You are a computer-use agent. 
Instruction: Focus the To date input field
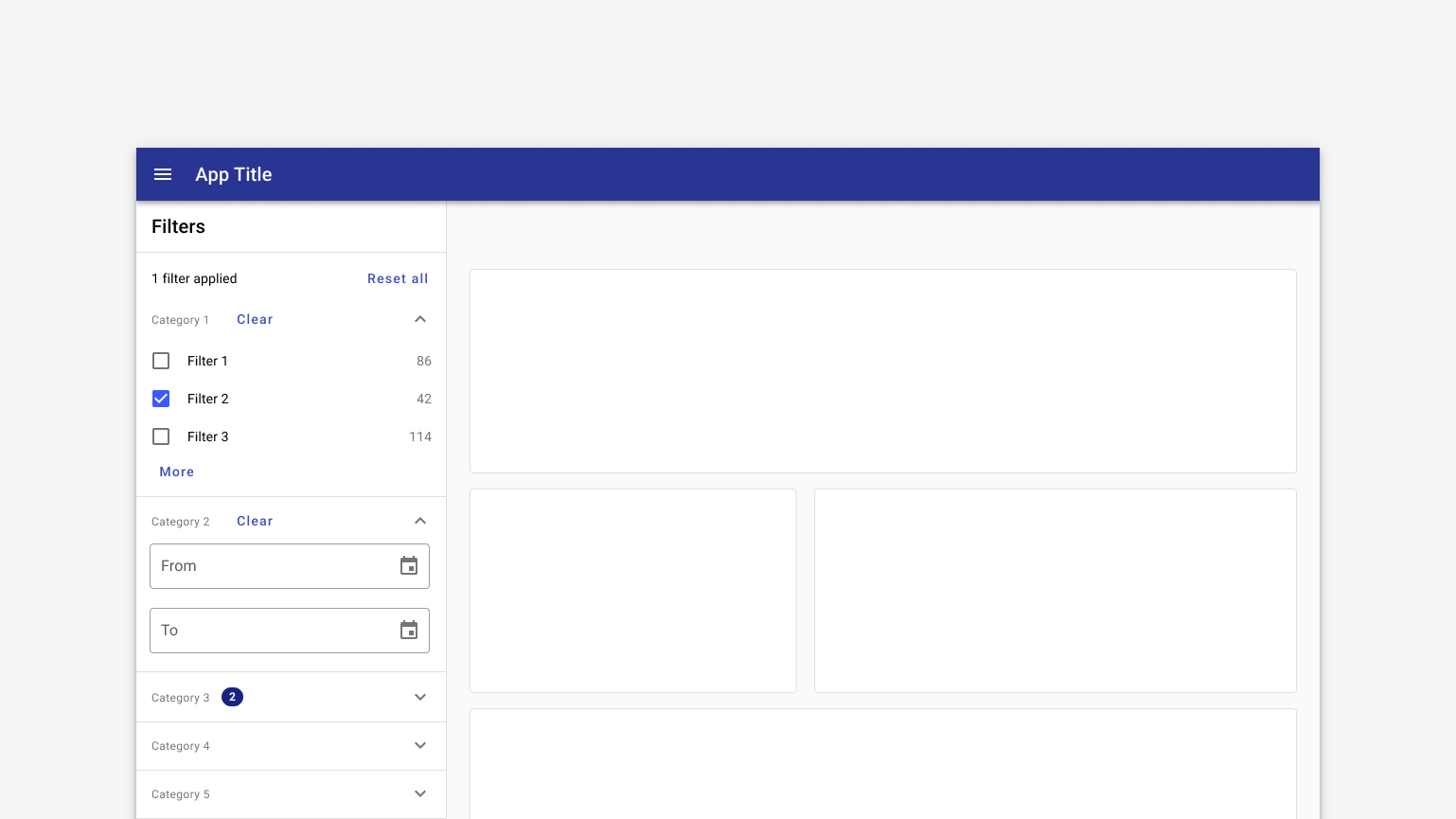click(290, 631)
